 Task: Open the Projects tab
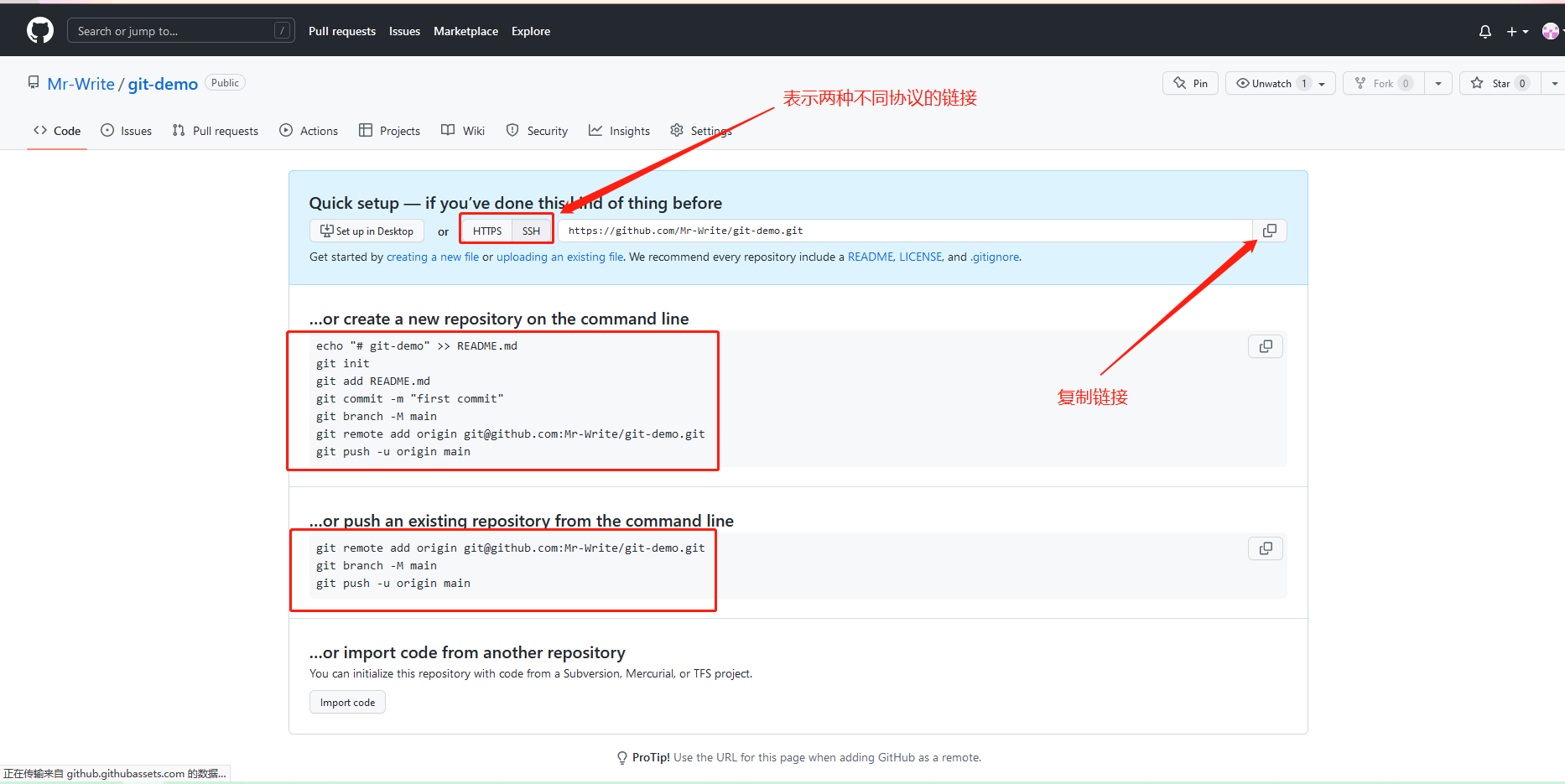(389, 131)
